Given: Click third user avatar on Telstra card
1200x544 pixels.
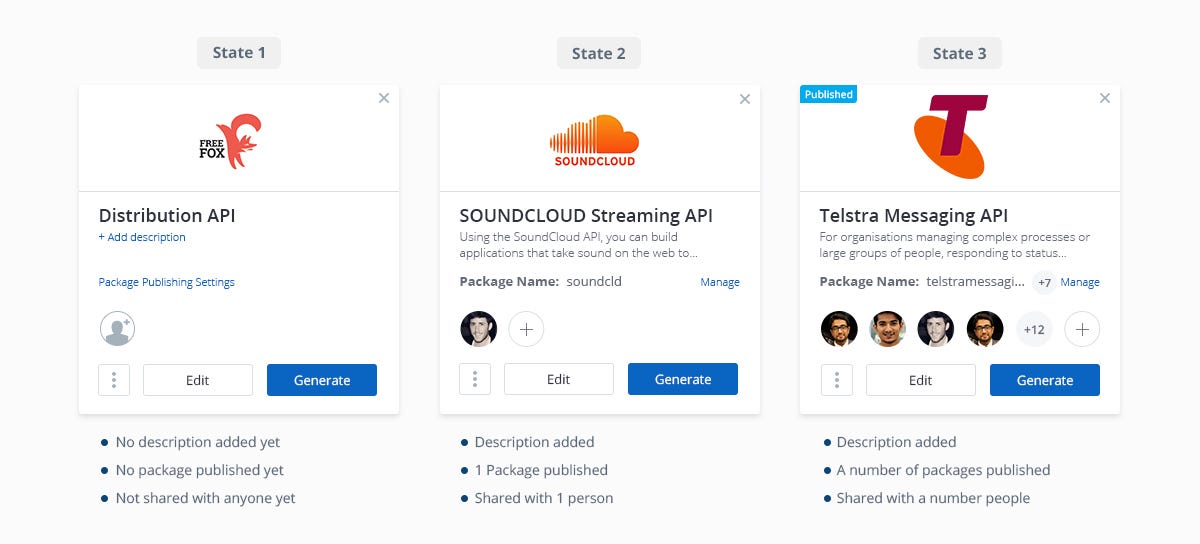Looking at the screenshot, I should tap(936, 329).
